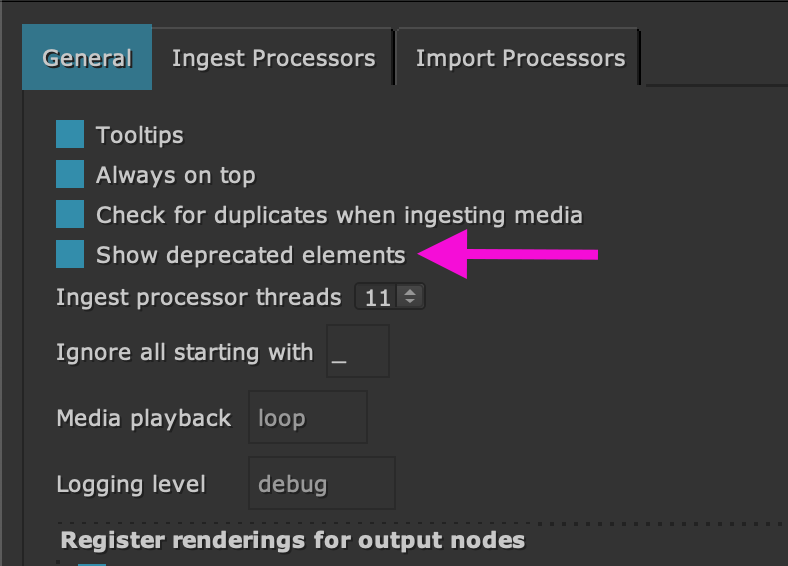The height and width of the screenshot is (566, 788).
Task: Uncheck the Show deprecated elements box
Action: point(70,255)
